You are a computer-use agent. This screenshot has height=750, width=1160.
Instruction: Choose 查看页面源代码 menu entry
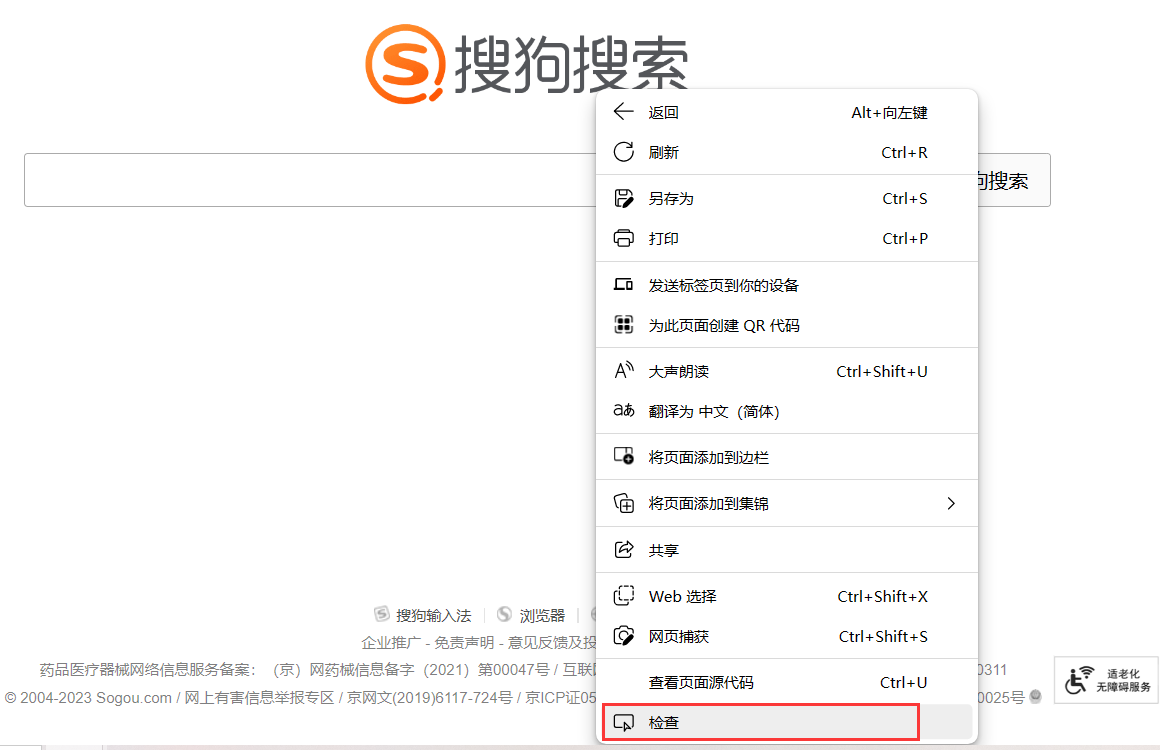pos(786,682)
